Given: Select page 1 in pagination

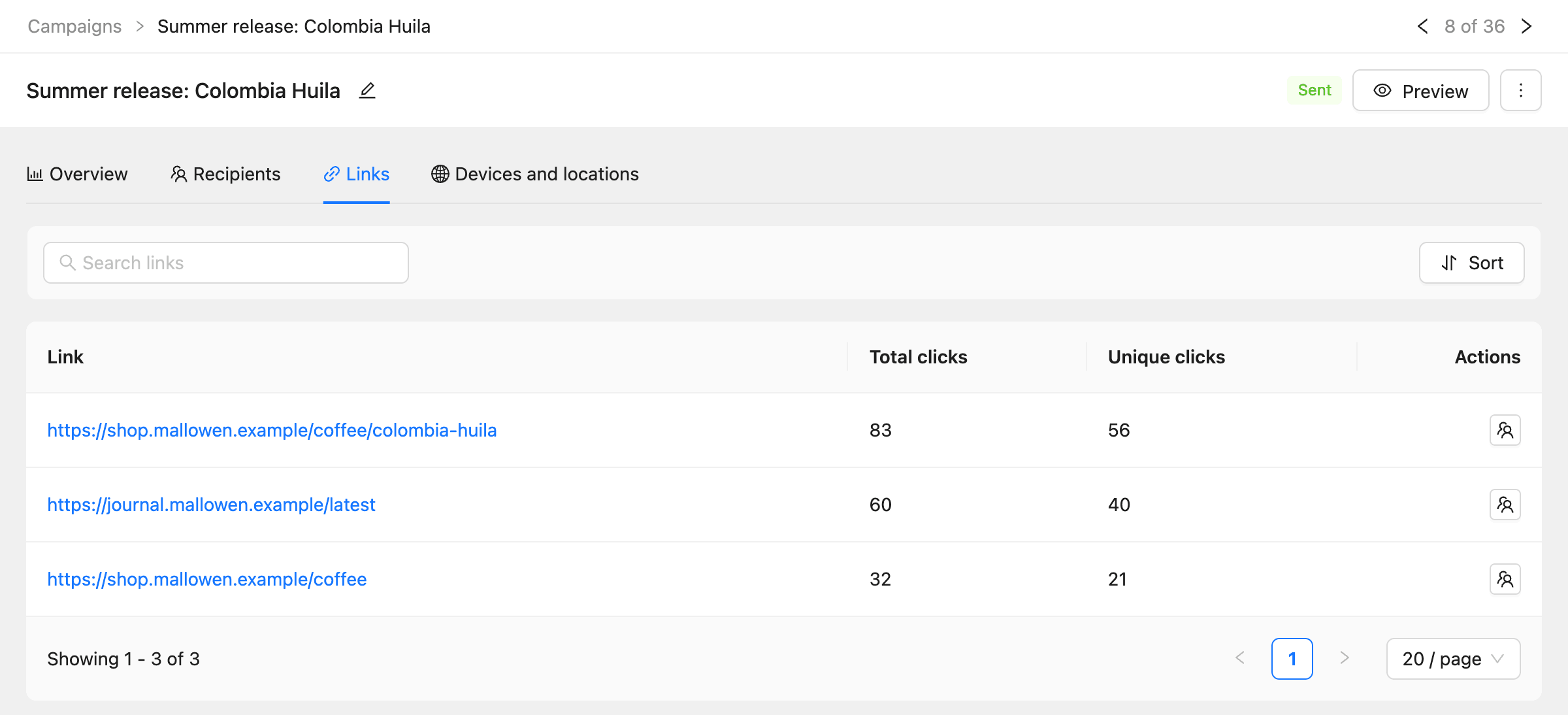Looking at the screenshot, I should pos(1292,659).
